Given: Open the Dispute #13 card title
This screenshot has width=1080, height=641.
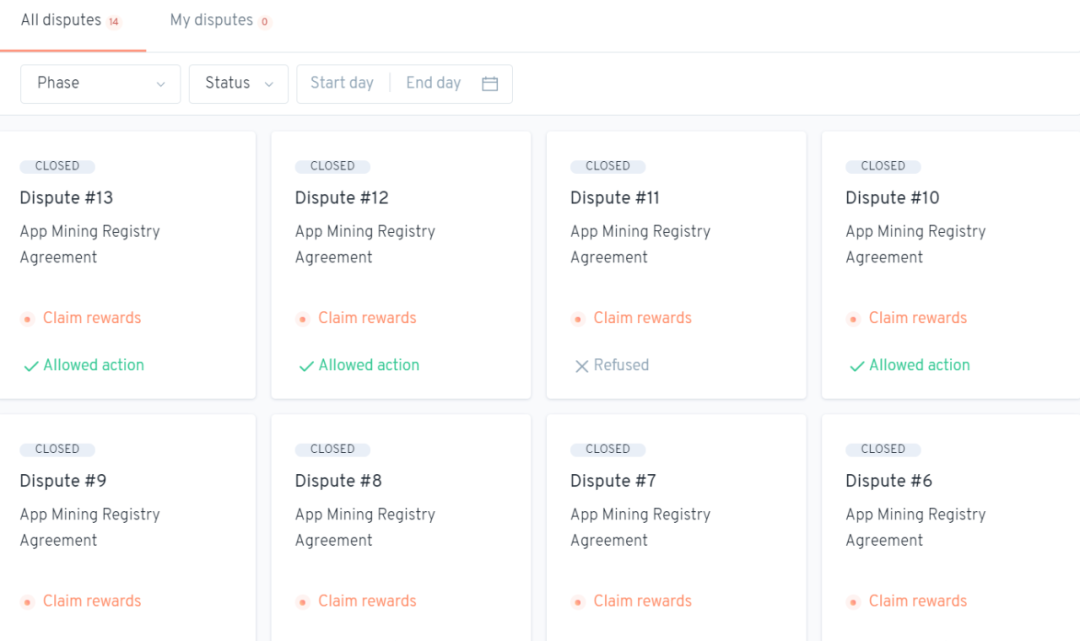Looking at the screenshot, I should pos(66,198).
